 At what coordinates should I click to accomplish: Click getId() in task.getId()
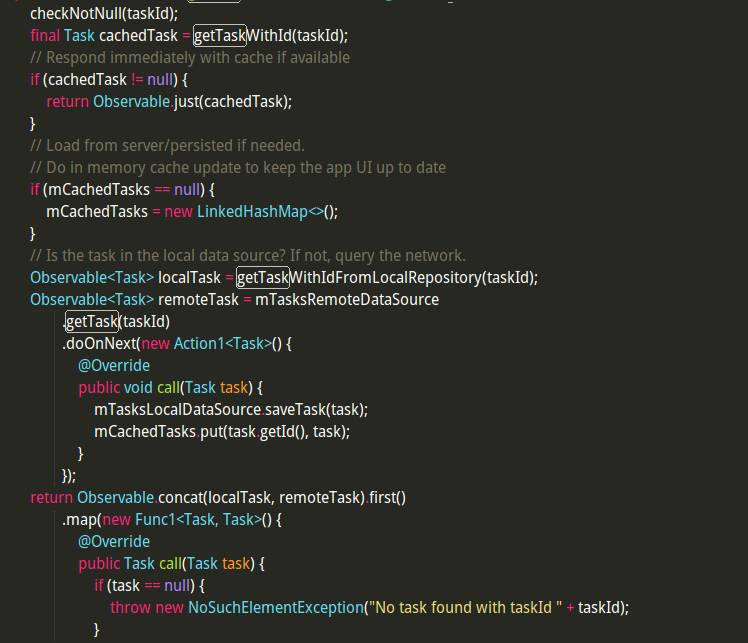click(x=284, y=431)
